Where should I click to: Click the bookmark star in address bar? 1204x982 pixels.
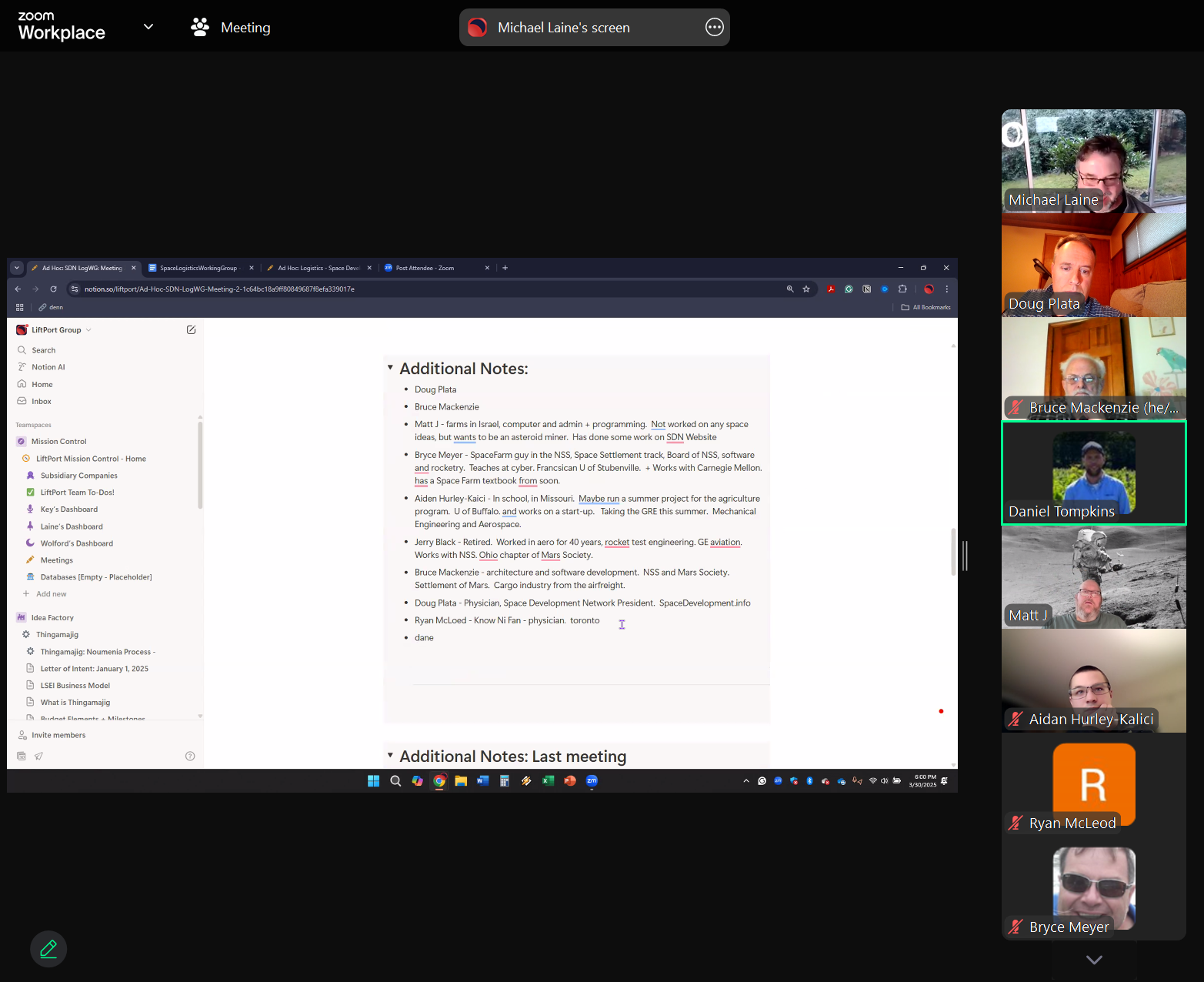(x=806, y=289)
